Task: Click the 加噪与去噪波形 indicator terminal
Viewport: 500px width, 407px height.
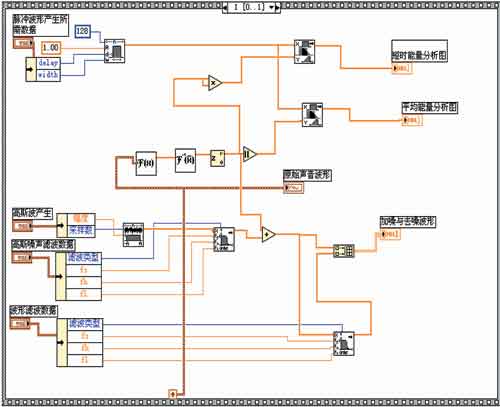Action: [x=390, y=234]
